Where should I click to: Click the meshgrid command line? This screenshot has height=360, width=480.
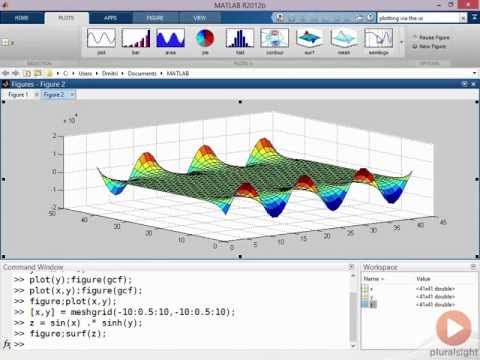133,312
